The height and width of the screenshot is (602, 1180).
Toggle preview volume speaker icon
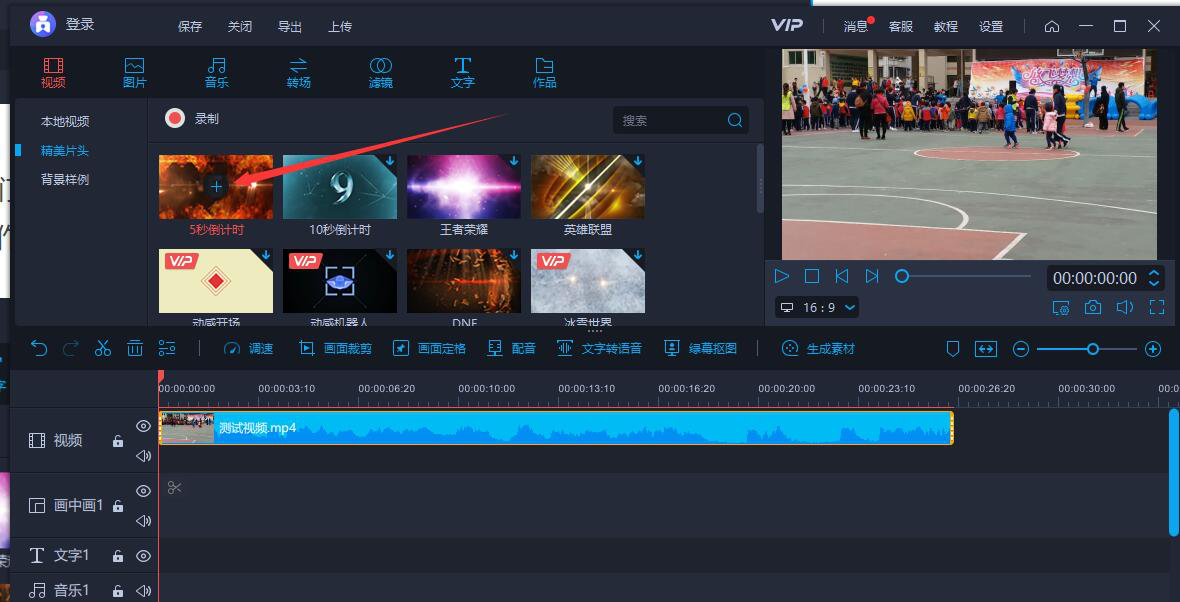point(1124,307)
